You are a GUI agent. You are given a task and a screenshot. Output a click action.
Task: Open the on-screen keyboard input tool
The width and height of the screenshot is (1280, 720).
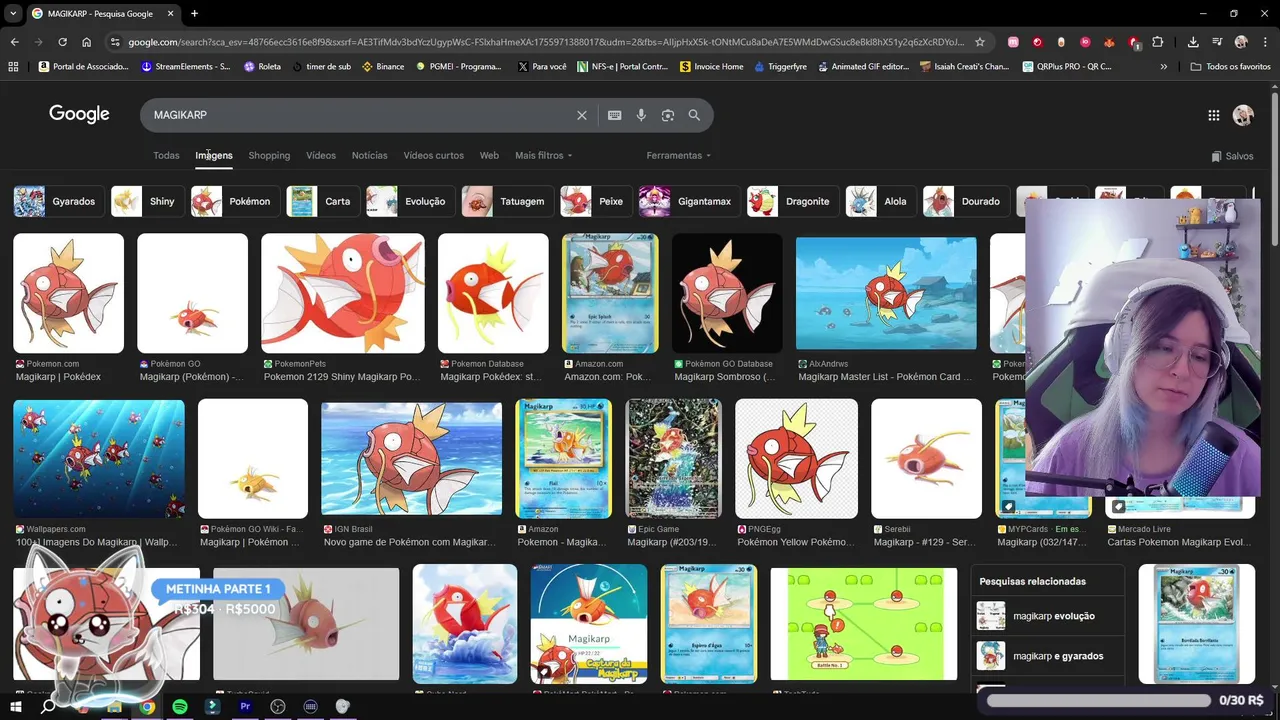[615, 115]
